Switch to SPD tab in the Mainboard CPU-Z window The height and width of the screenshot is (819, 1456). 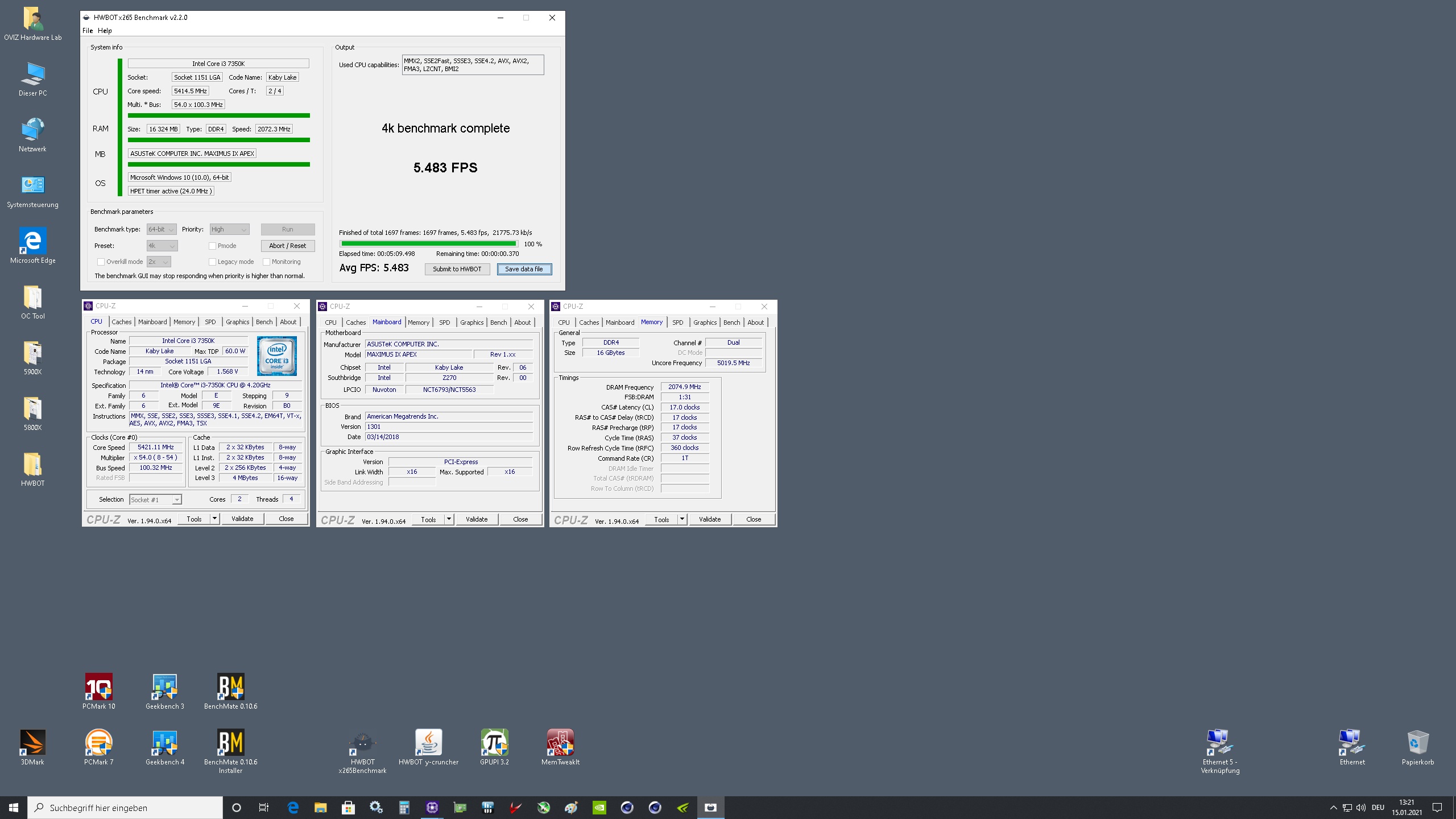pos(445,322)
